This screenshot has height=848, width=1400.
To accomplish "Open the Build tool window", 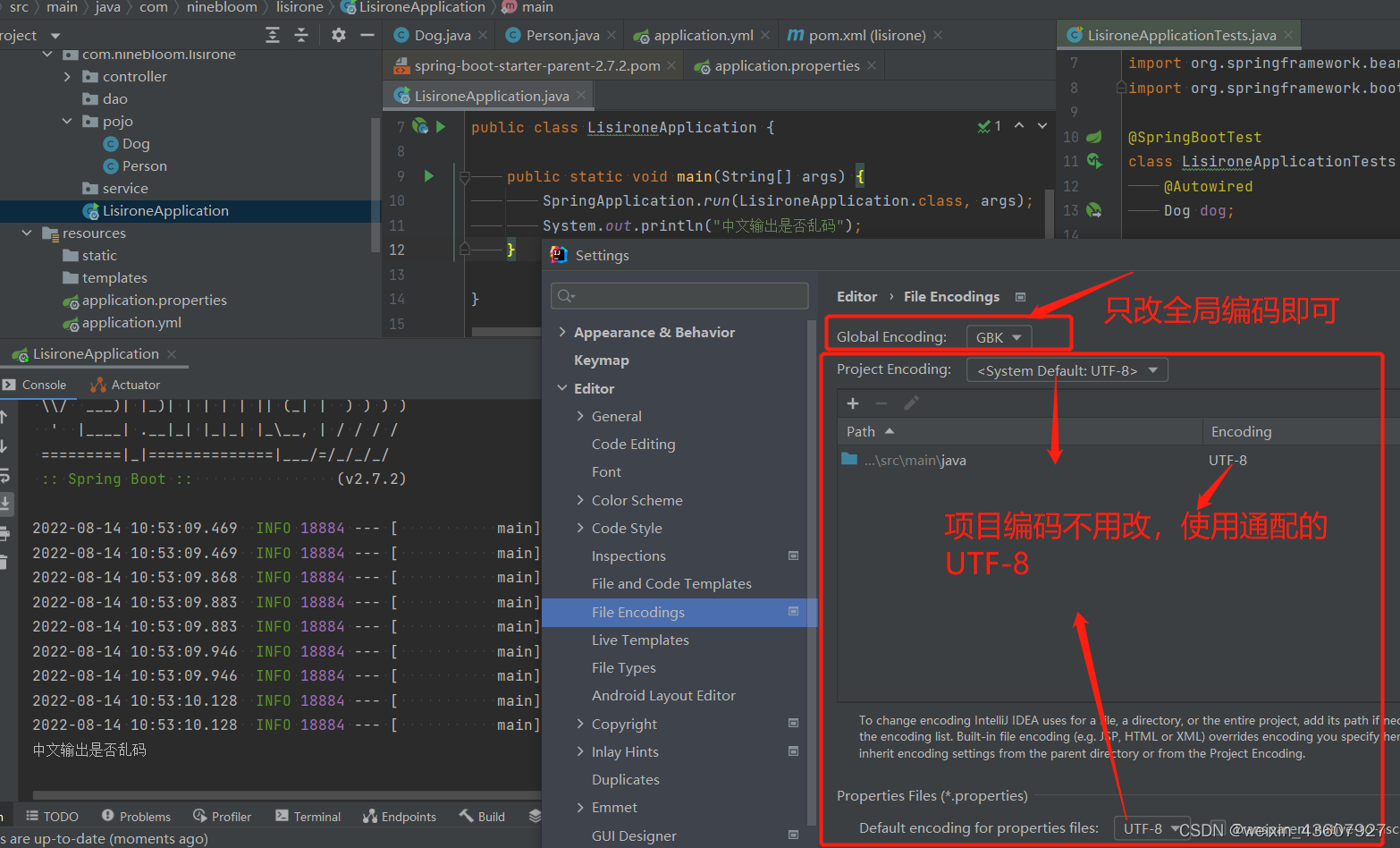I will 483,817.
